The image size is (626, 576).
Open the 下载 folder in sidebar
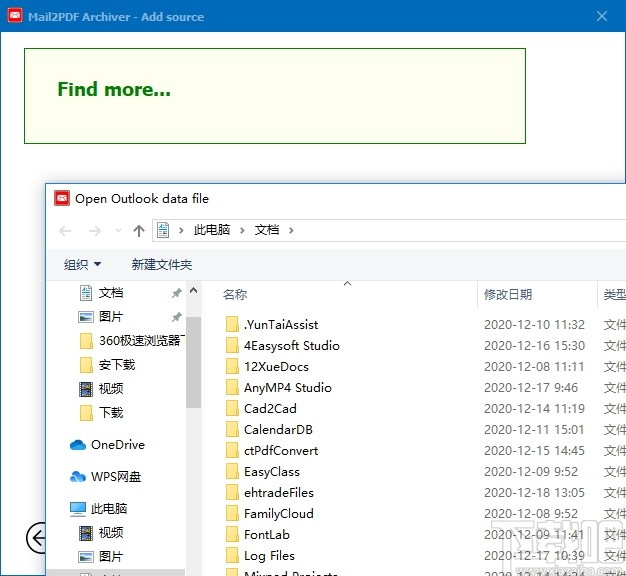(x=111, y=412)
